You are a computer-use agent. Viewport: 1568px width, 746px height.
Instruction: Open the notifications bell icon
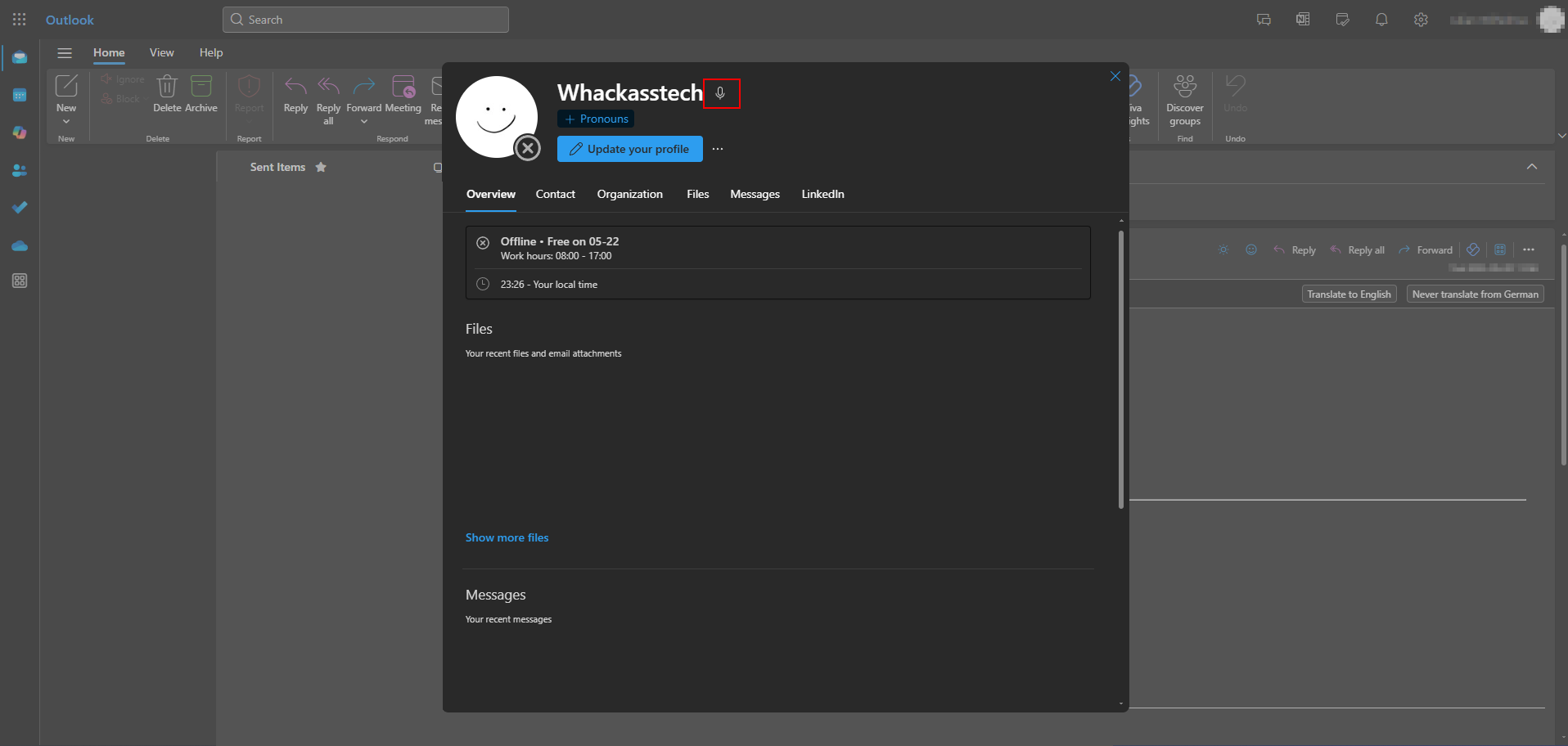tap(1381, 20)
